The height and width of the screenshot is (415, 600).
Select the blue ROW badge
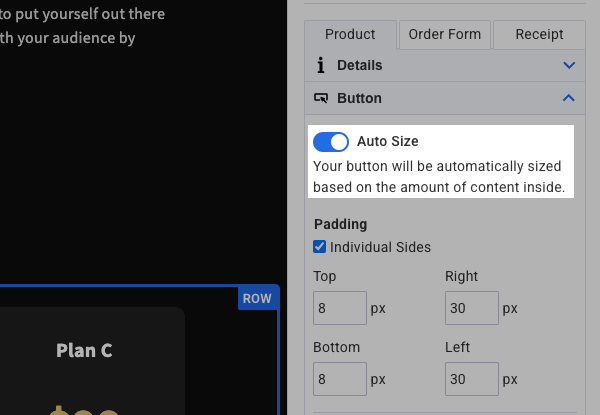pyautogui.click(x=257, y=298)
